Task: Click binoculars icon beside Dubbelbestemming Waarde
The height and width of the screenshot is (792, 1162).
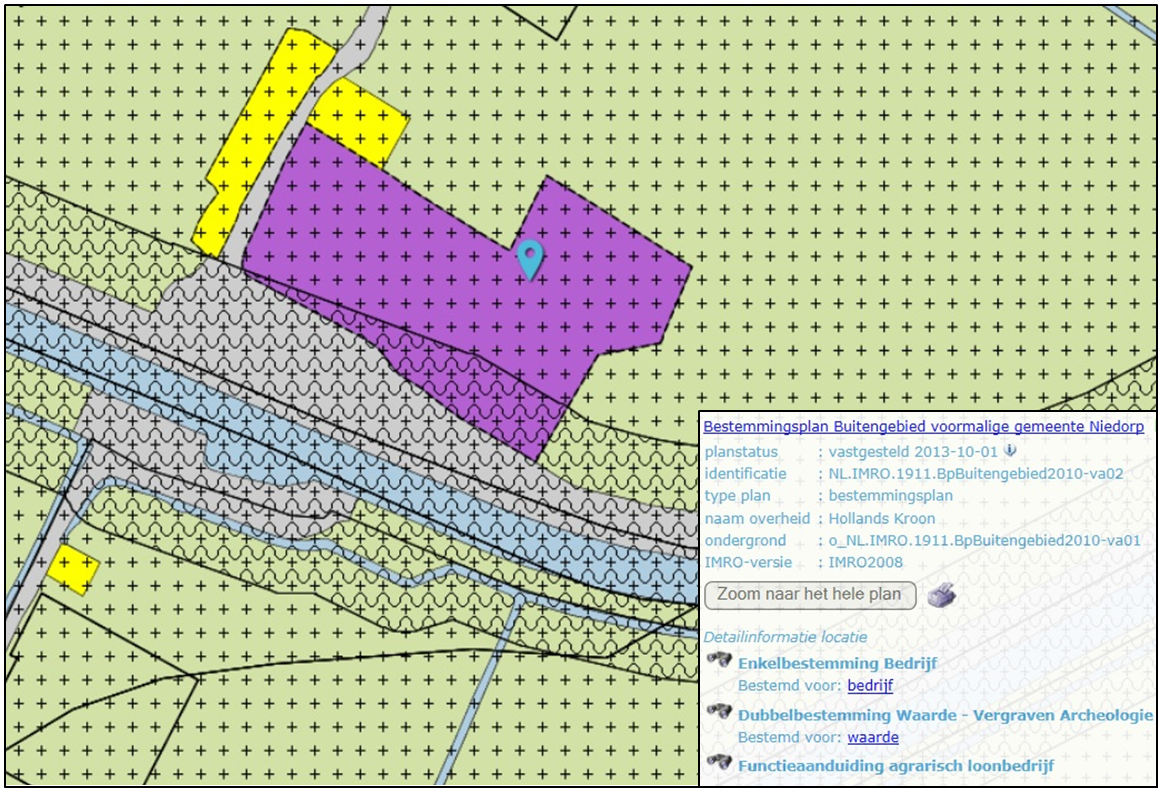Action: (718, 712)
